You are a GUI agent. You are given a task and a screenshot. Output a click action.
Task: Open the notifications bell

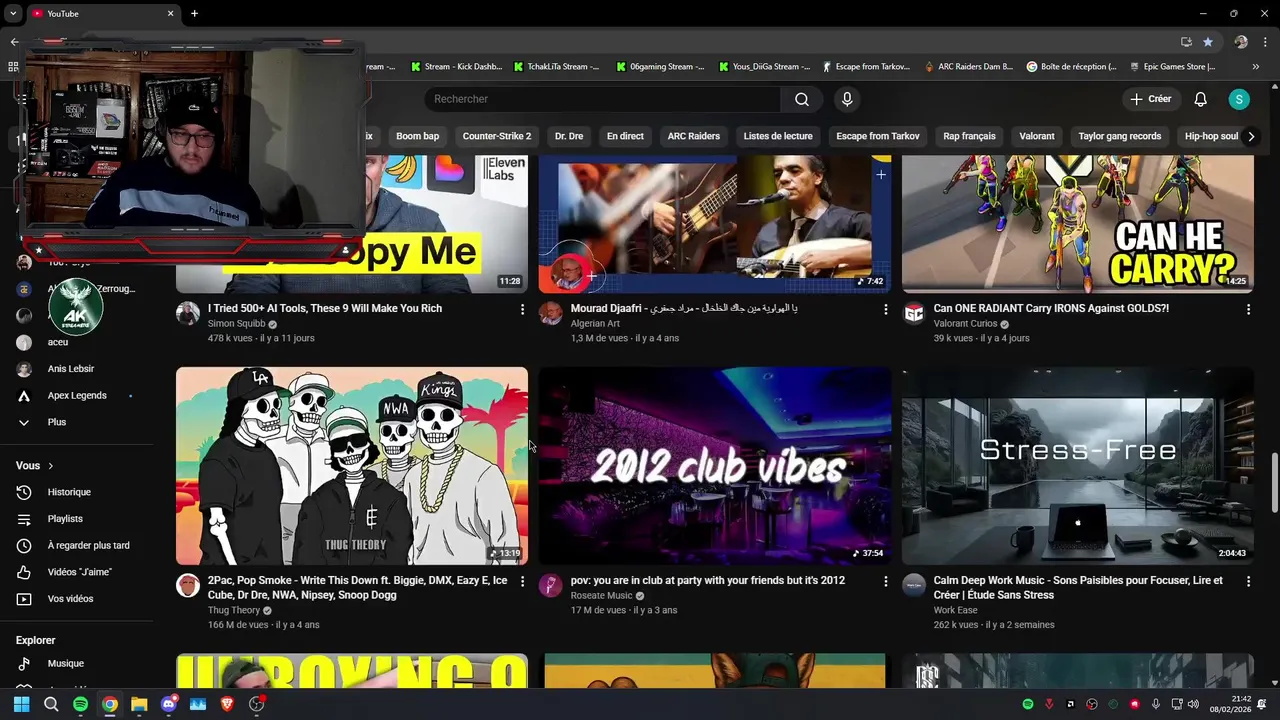coord(1201,99)
